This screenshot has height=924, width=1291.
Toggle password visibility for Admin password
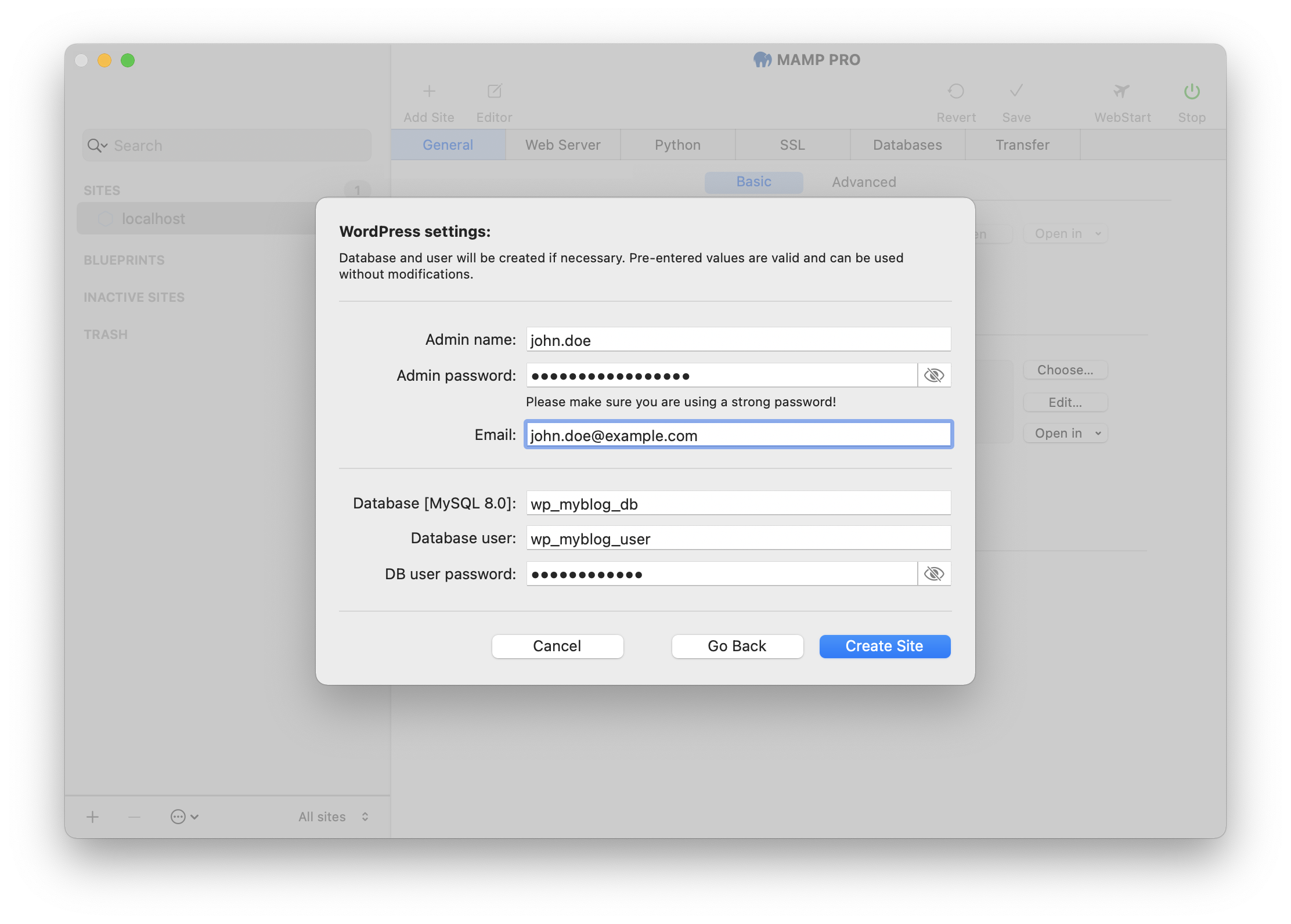click(x=934, y=374)
